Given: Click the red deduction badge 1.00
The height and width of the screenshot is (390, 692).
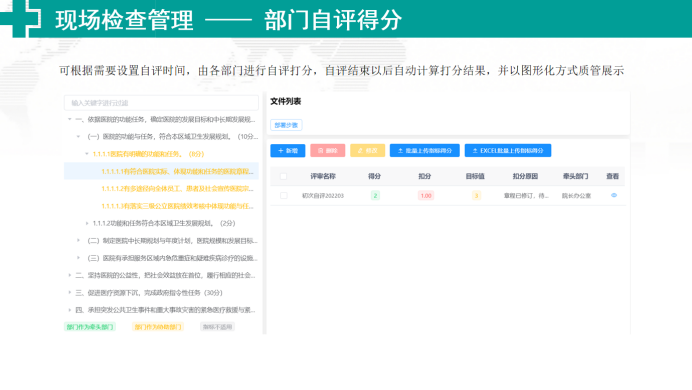Looking at the screenshot, I should pos(426,195).
